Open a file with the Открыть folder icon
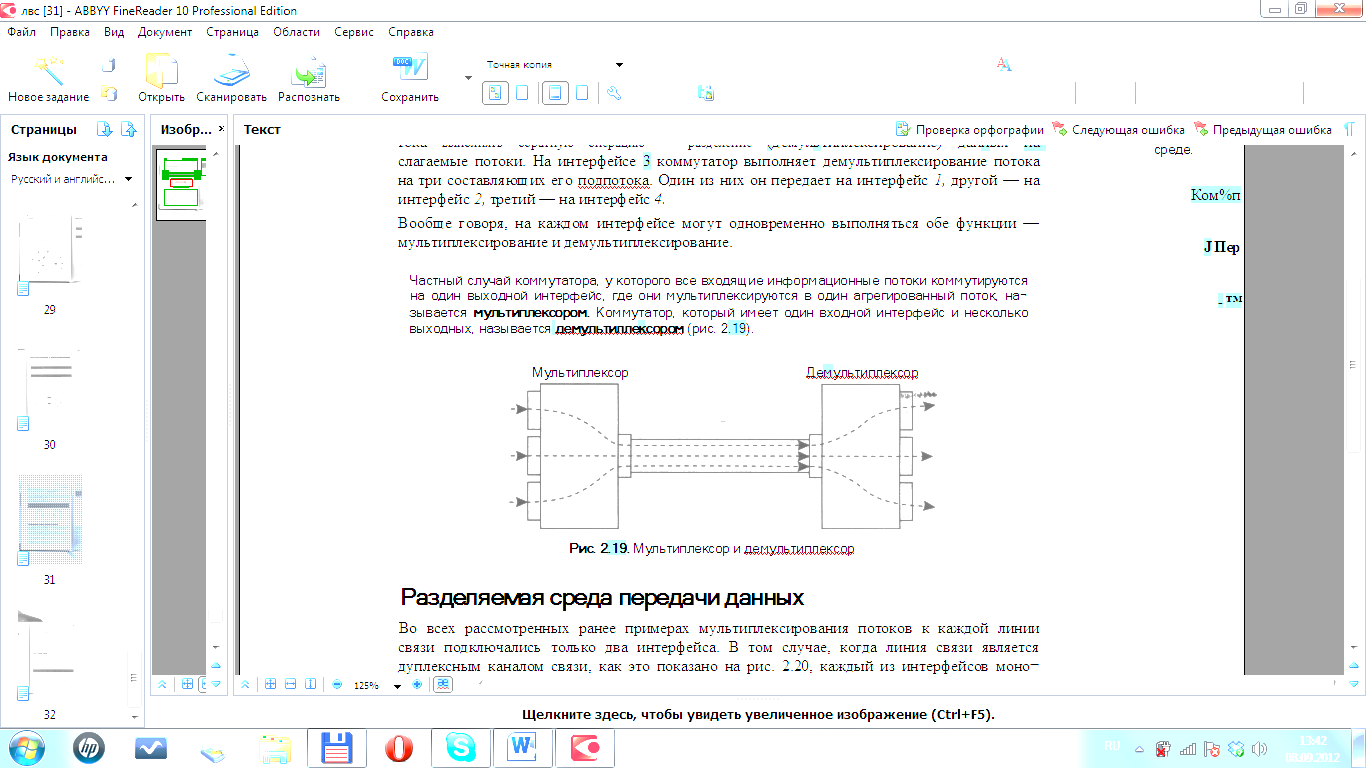 (x=161, y=71)
